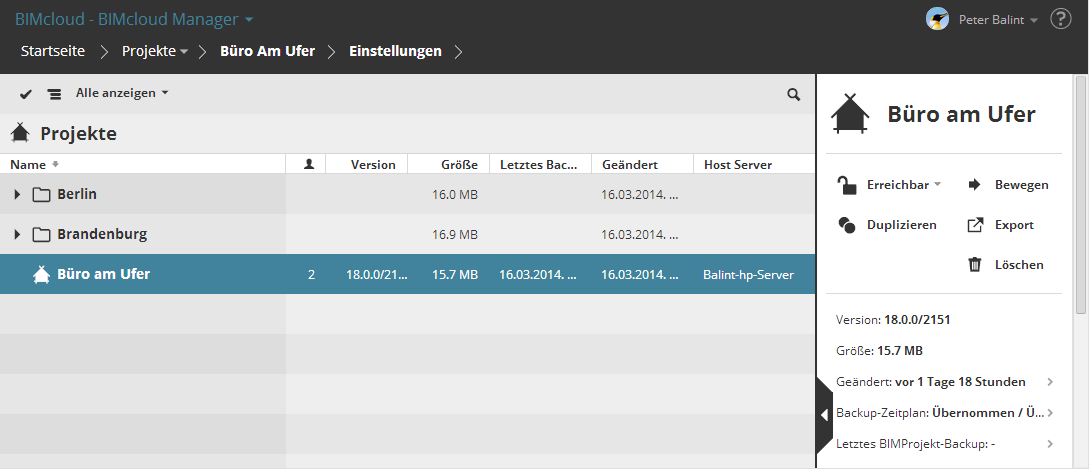Click the large house icon in details panel
This screenshot has height=469, width=1089.
851,113
